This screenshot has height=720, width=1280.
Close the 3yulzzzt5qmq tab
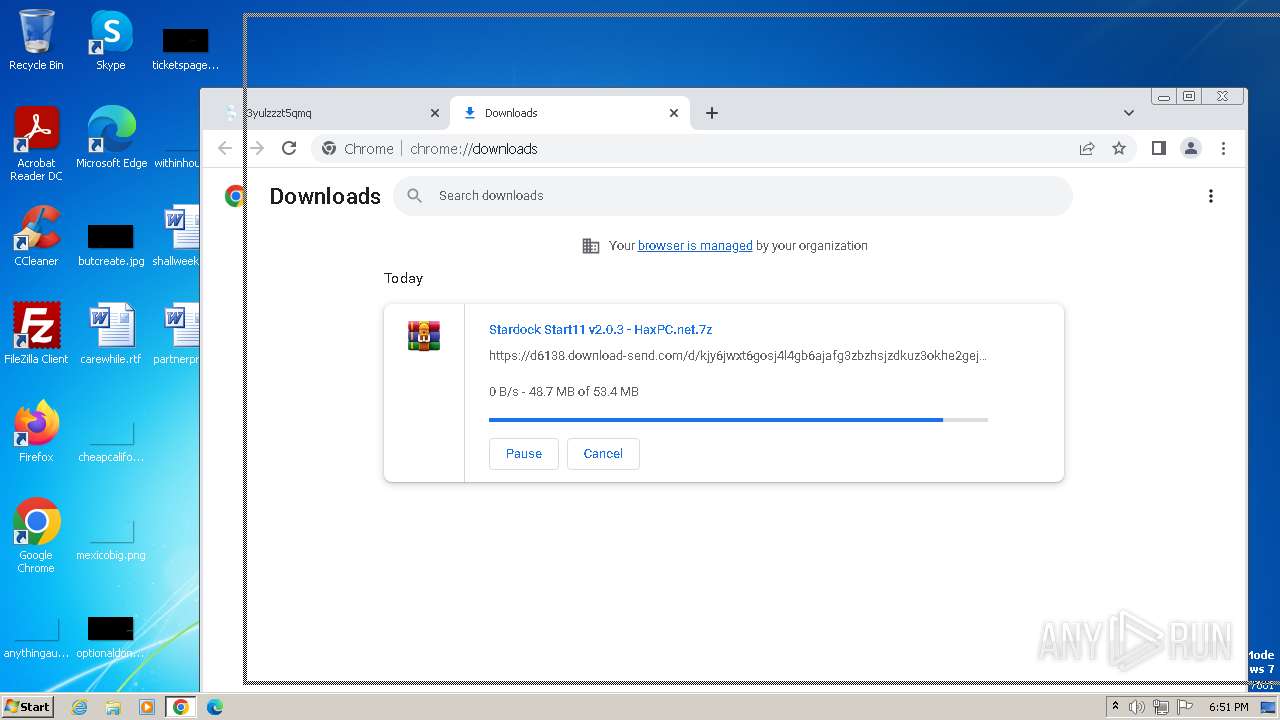(x=435, y=113)
